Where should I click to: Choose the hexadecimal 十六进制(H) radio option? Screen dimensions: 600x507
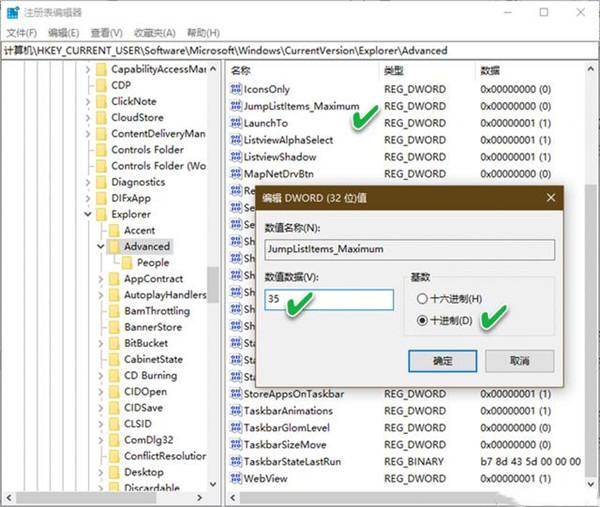tap(422, 298)
